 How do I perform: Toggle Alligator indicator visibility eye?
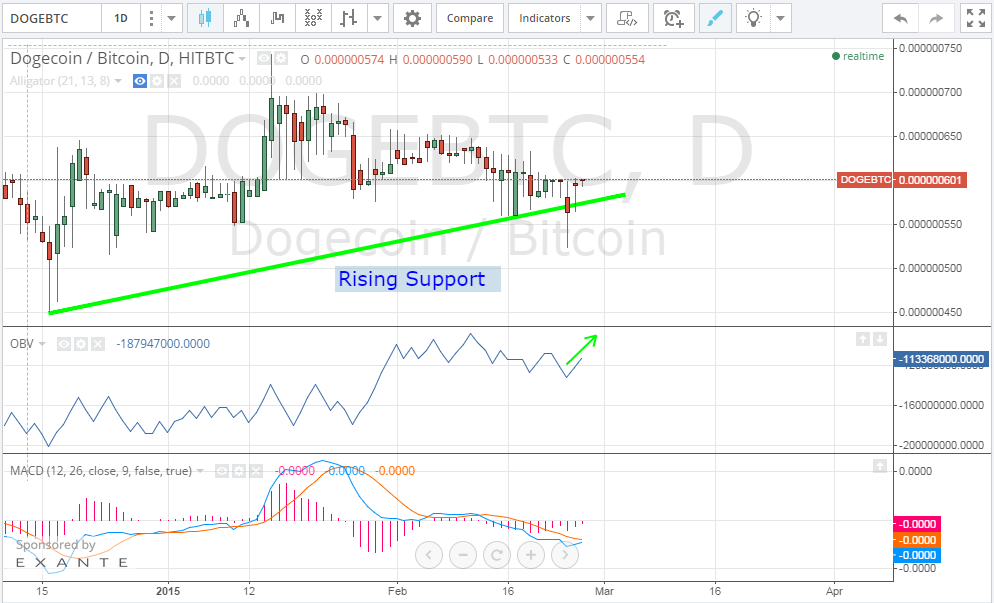point(140,81)
